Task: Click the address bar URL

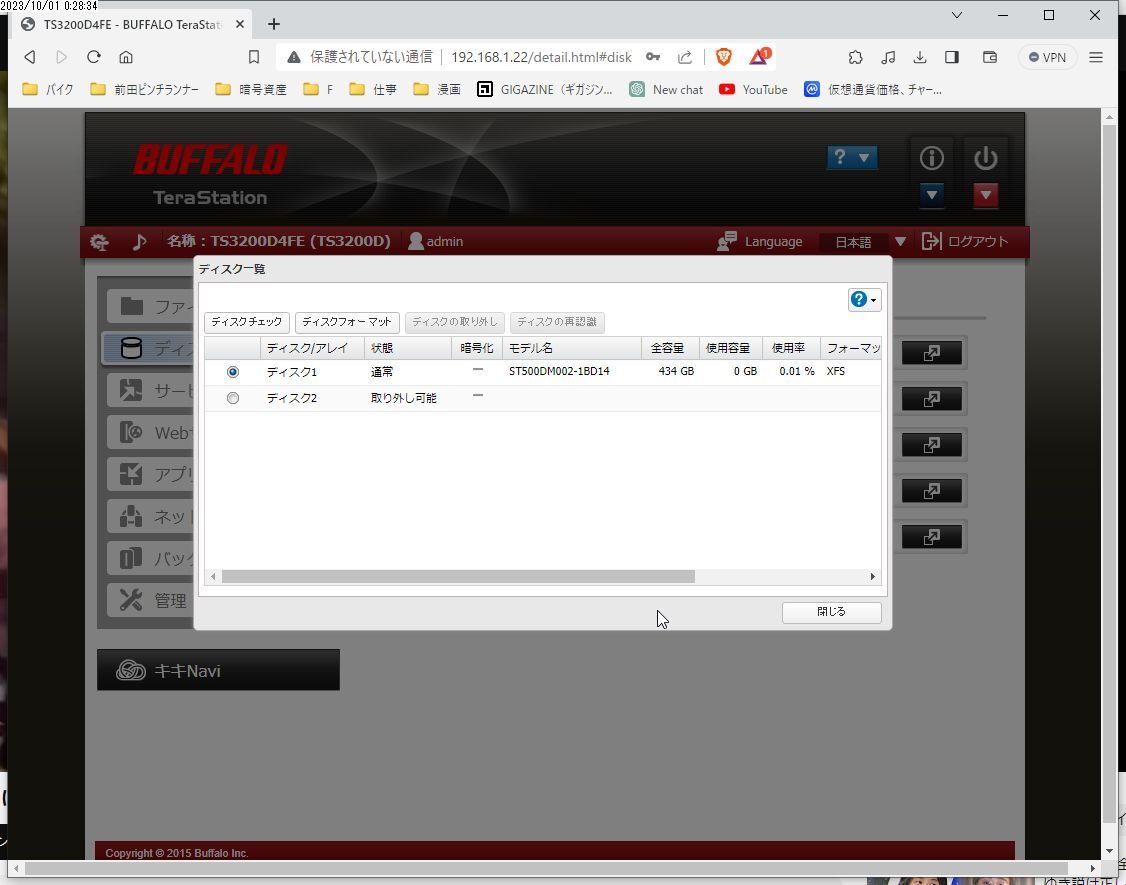Action: pyautogui.click(x=541, y=57)
